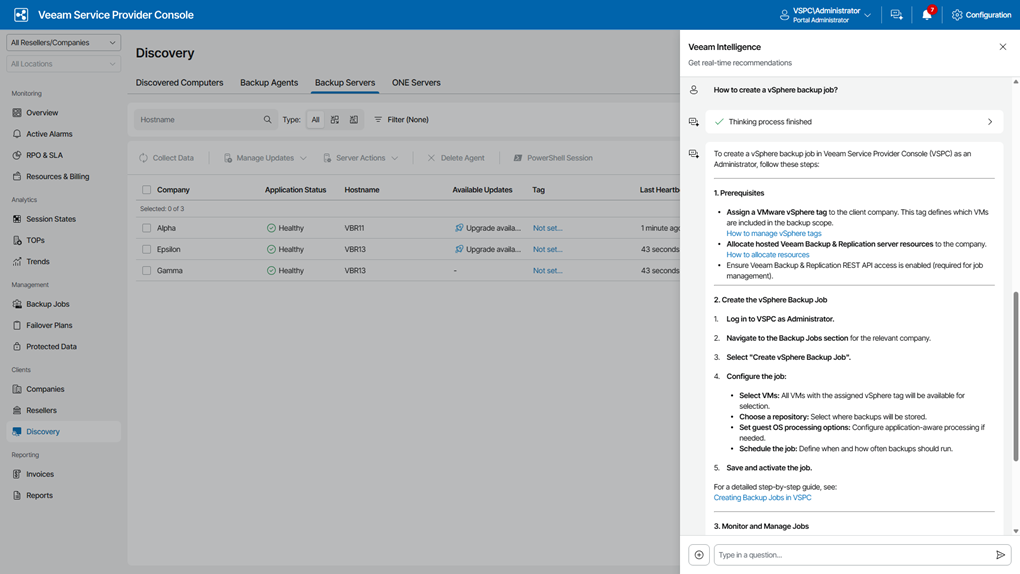
Task: Select the Backup Servers tab
Action: point(345,83)
